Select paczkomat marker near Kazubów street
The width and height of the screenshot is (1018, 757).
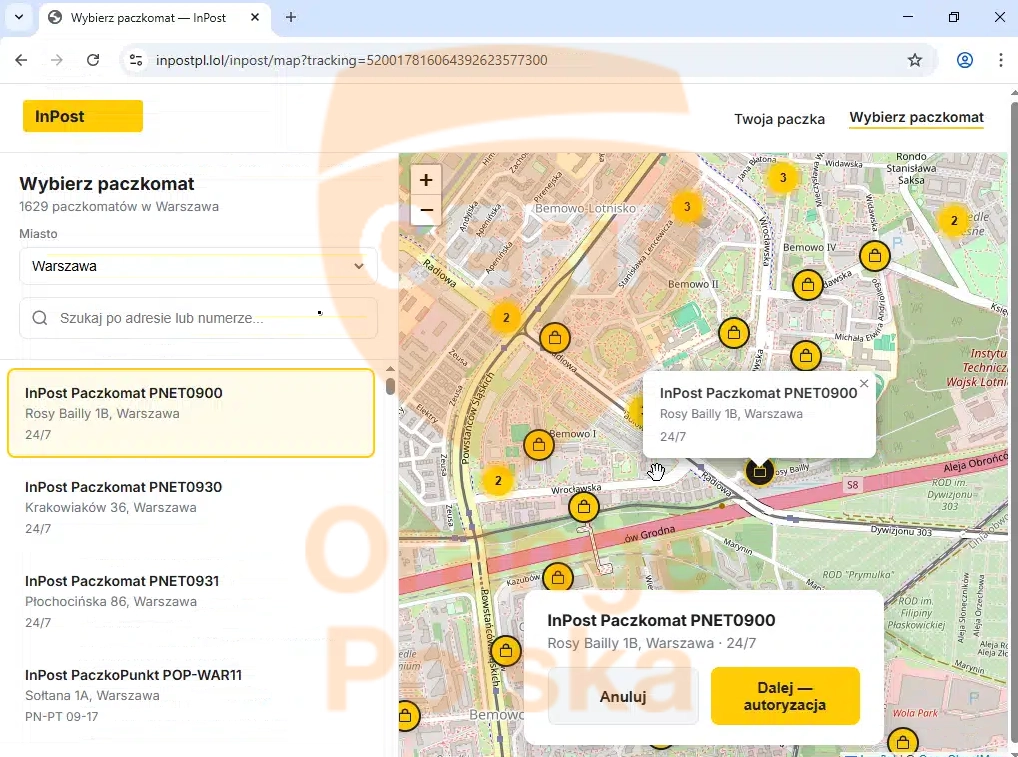coord(557,577)
